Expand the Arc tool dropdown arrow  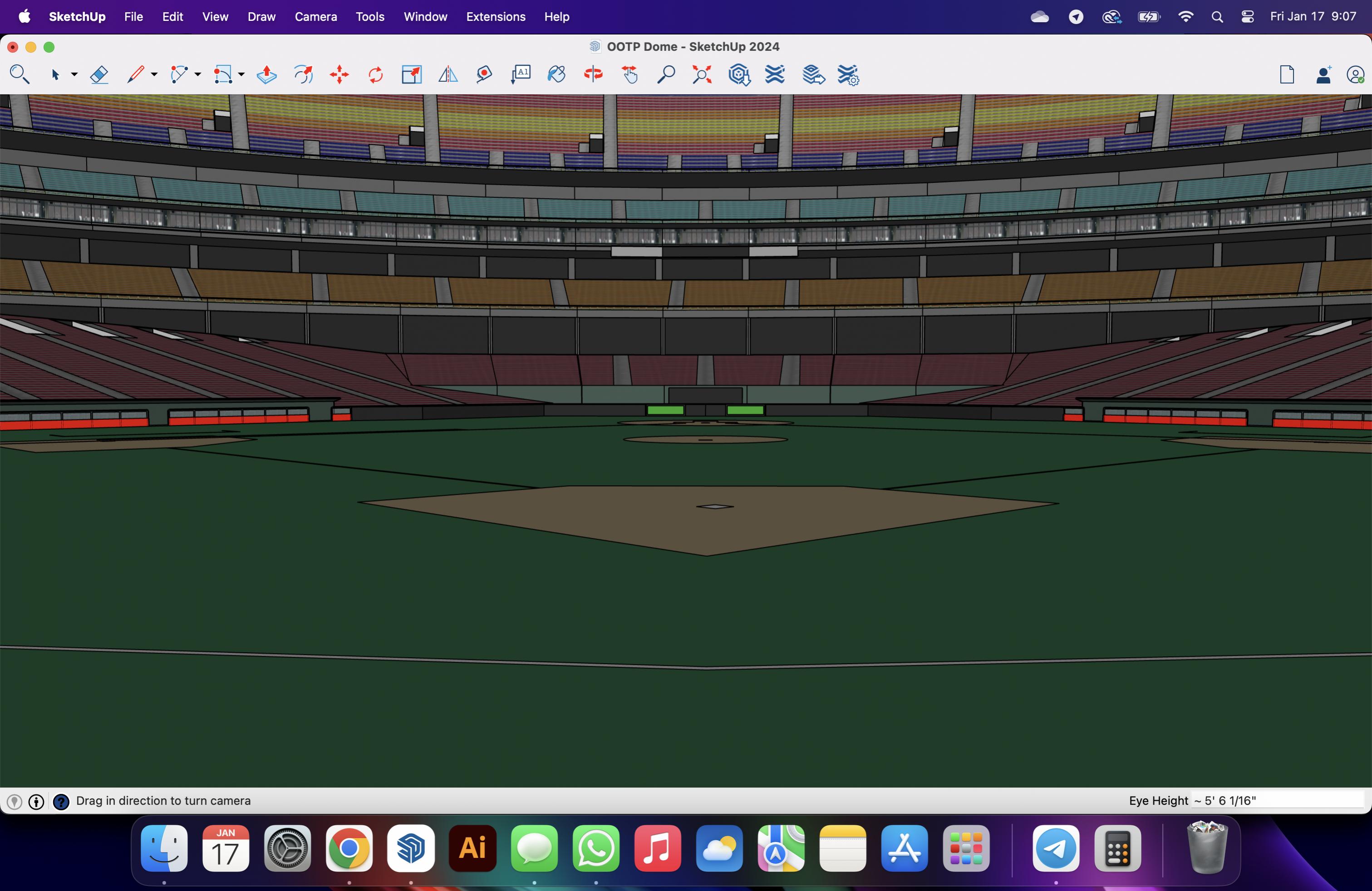coord(198,75)
